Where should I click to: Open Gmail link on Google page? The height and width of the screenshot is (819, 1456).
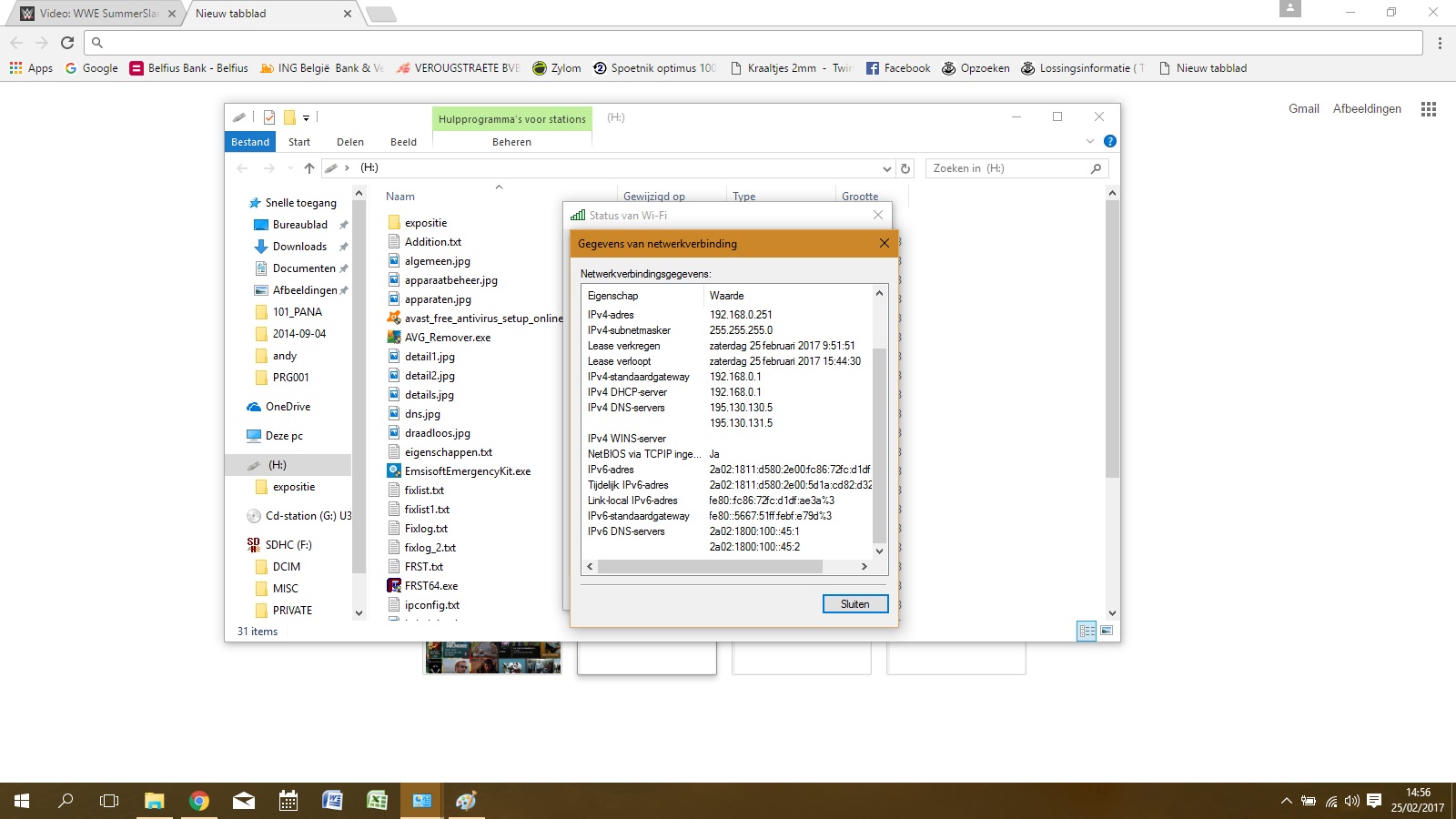[1304, 108]
